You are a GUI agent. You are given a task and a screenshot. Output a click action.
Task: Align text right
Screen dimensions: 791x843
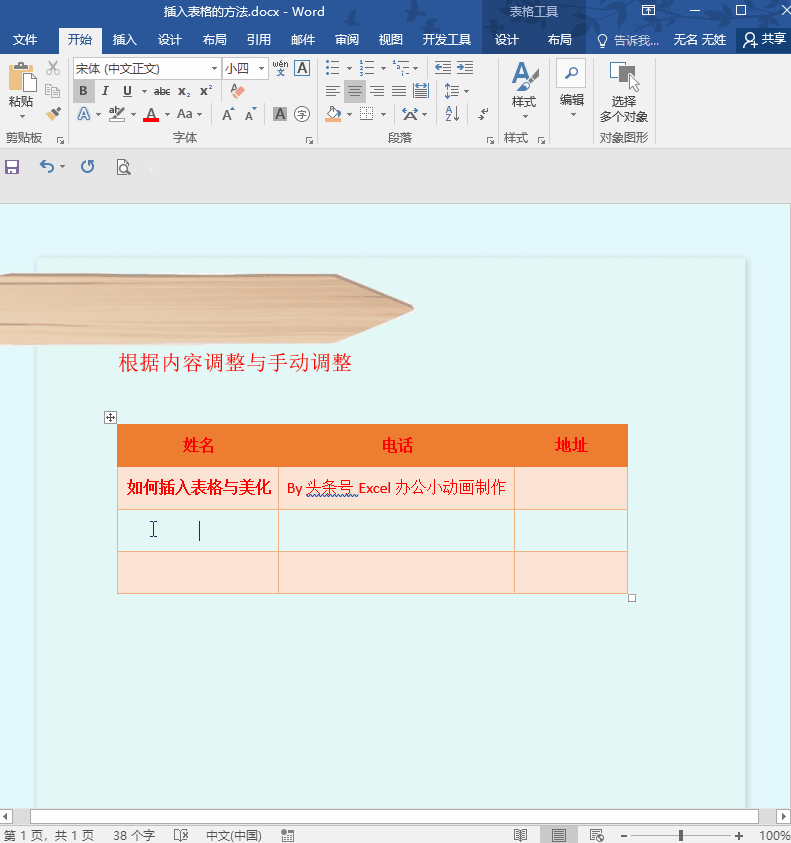[377, 91]
